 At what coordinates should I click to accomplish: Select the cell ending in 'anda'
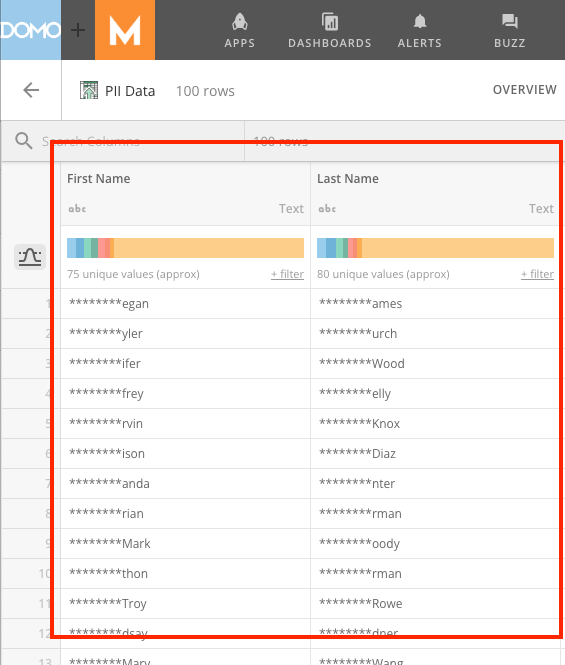coord(185,484)
